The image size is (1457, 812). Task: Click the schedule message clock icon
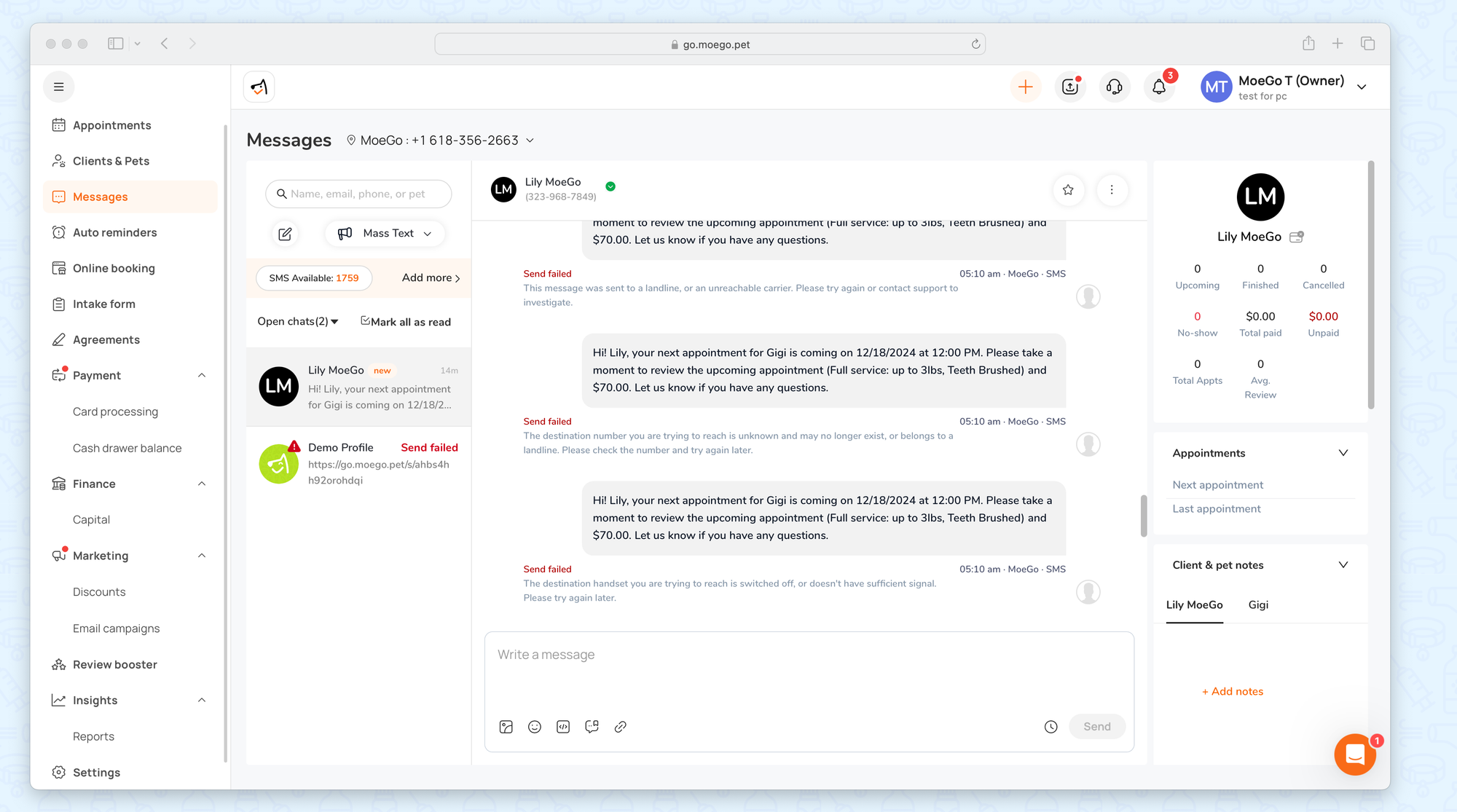1050,727
